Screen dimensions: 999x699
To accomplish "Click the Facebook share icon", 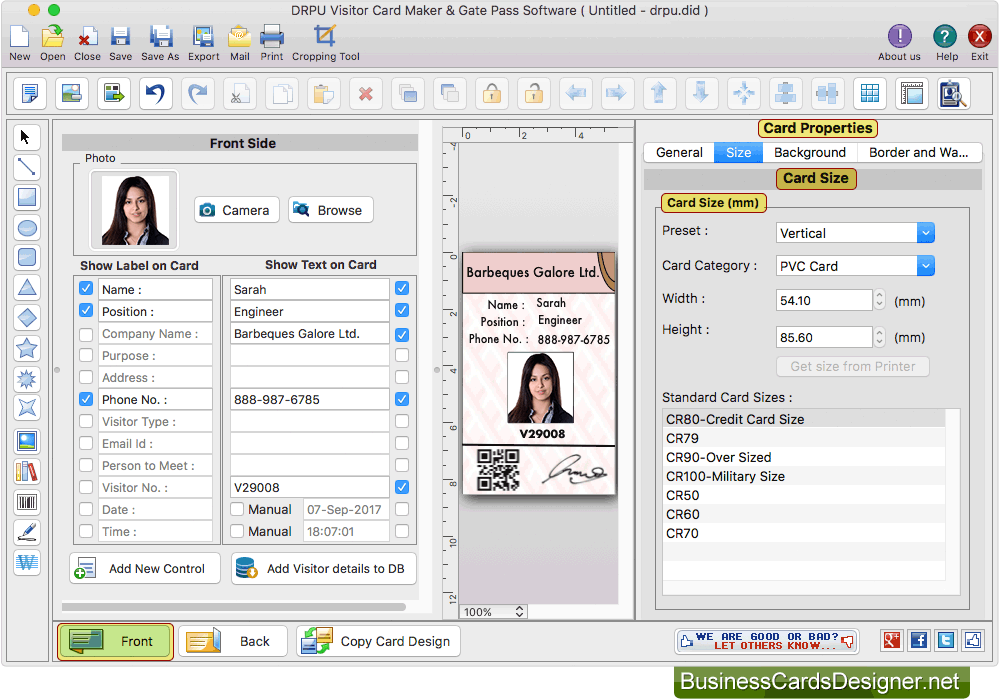I will click(919, 640).
